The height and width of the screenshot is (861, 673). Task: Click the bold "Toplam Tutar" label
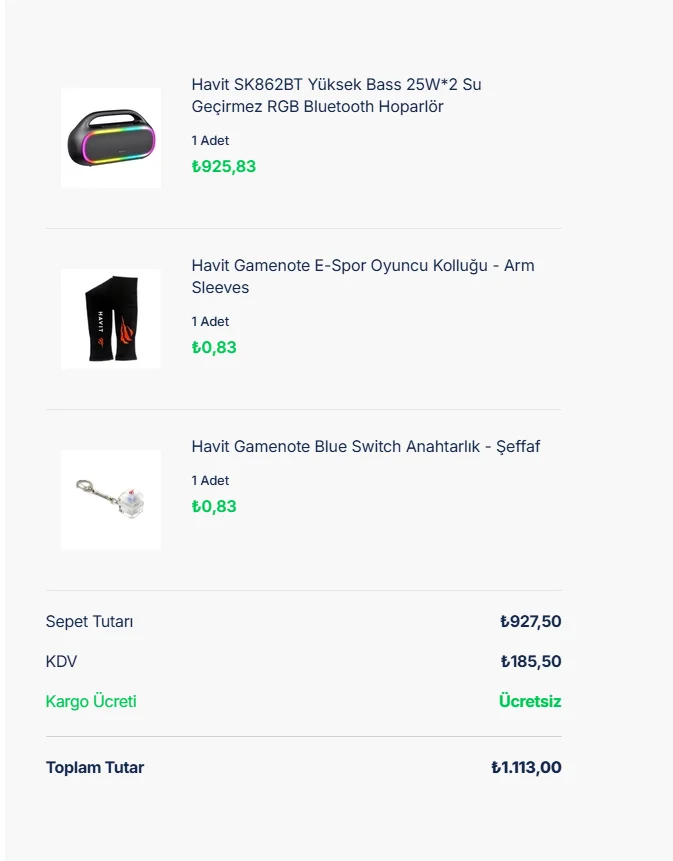[95, 768]
